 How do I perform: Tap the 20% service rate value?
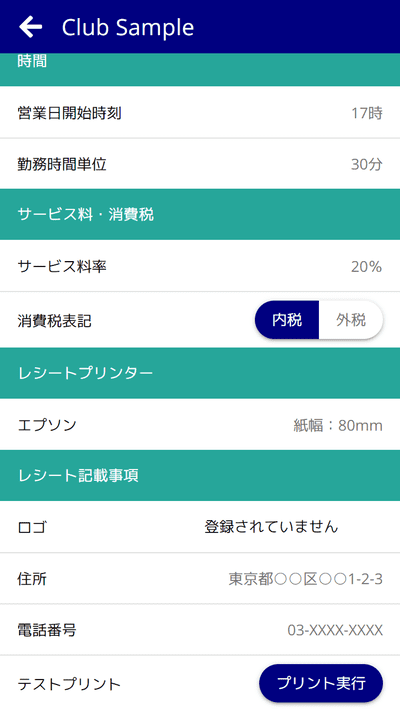(x=366, y=267)
